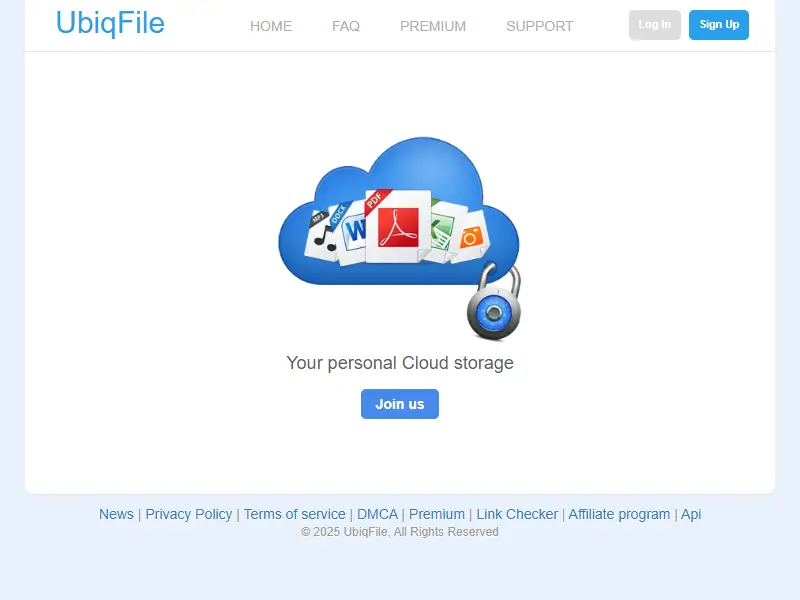Open the Api footer link
Viewport: 800px width, 600px height.
click(691, 514)
